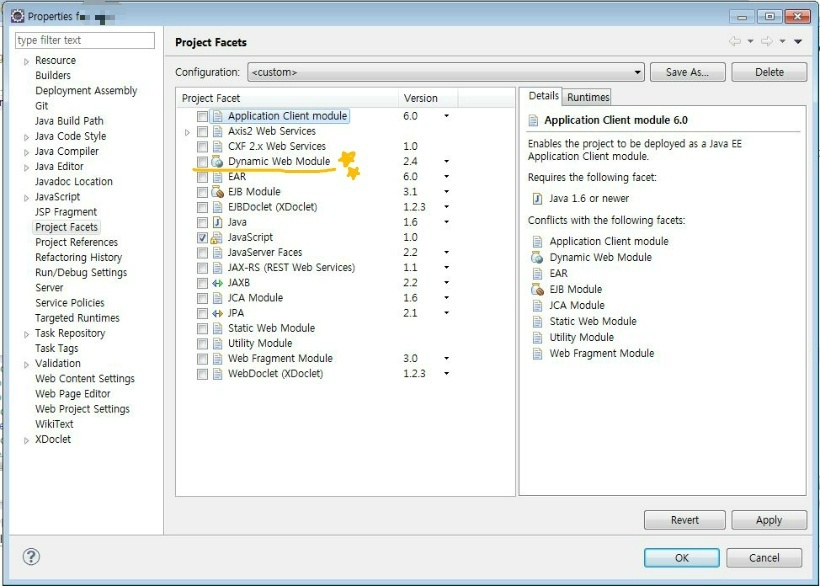The width and height of the screenshot is (820, 586).
Task: Click the Web Fragment Module facet icon
Action: [x=218, y=359]
